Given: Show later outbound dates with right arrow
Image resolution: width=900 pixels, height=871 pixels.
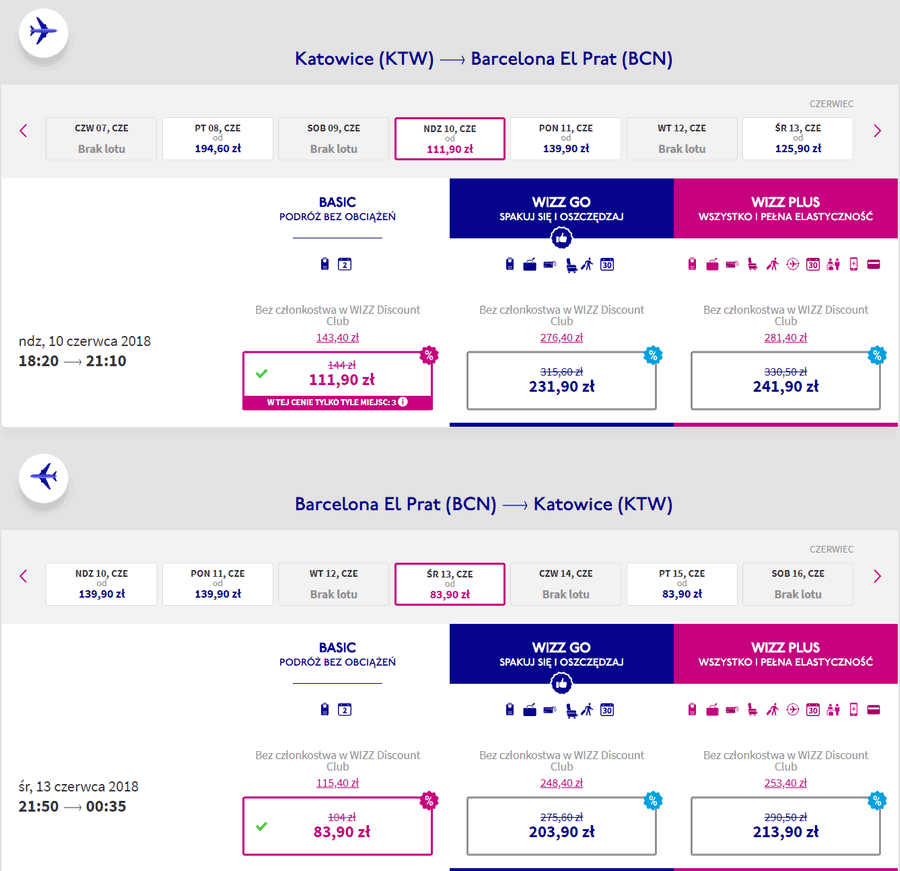Looking at the screenshot, I should coord(876,131).
